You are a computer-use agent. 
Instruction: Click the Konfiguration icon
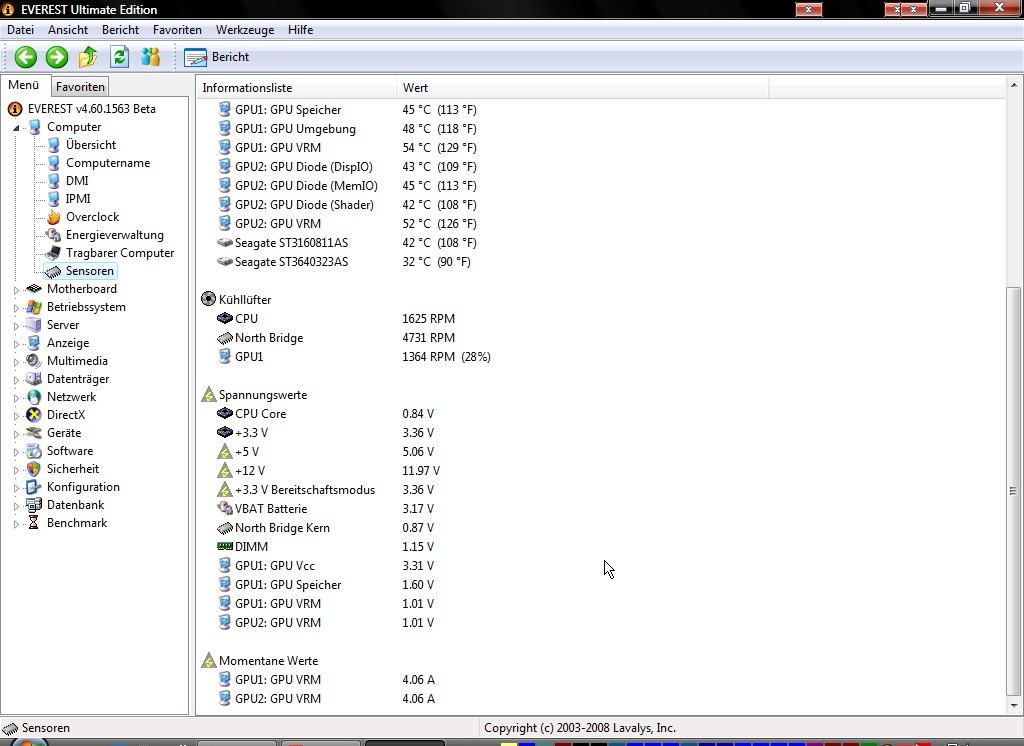(x=34, y=487)
